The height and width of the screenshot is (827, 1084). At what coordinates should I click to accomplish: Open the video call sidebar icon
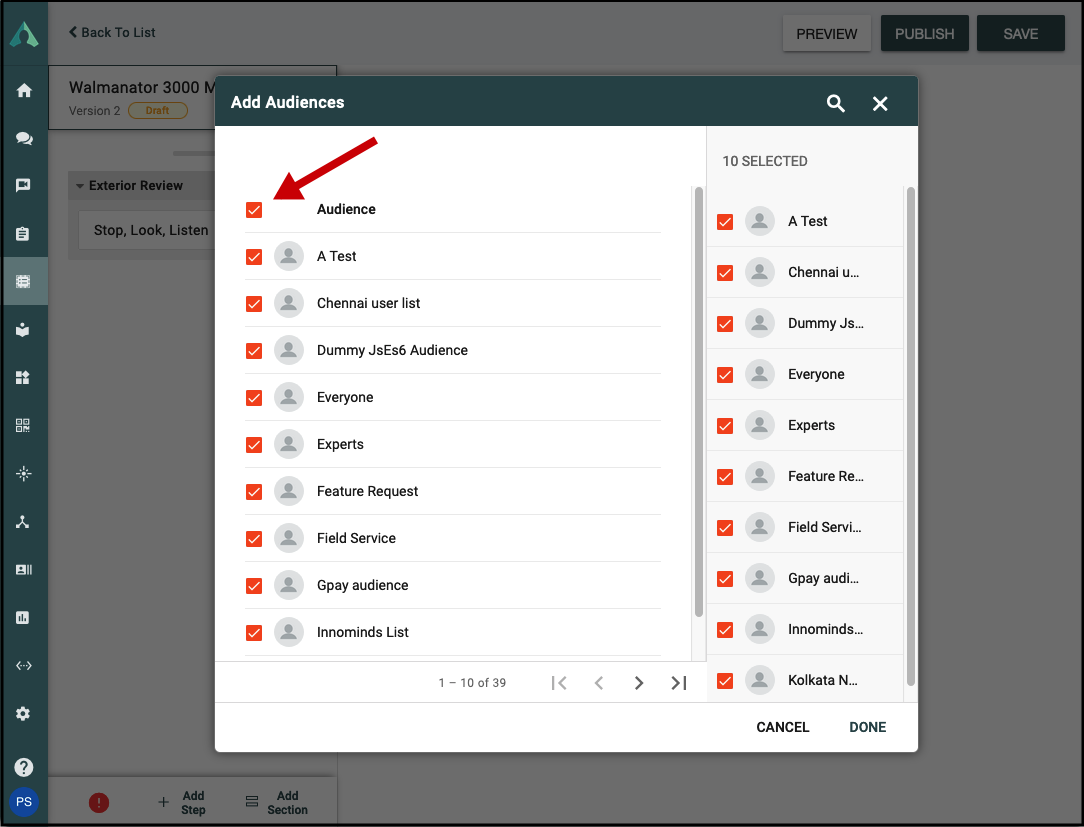24,185
